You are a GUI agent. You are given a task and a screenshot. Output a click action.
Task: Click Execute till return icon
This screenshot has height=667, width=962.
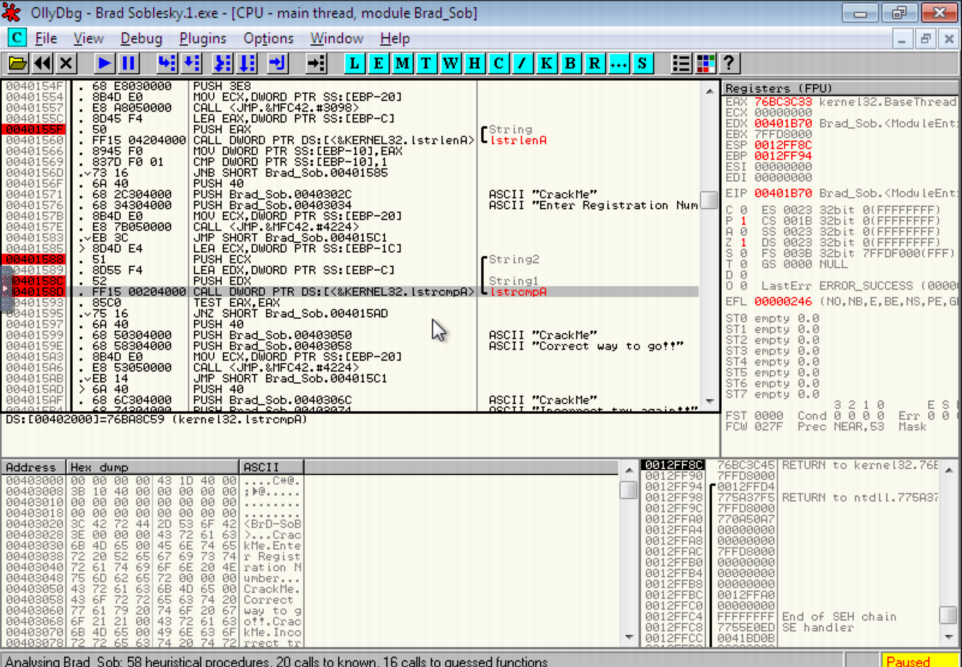[x=277, y=63]
